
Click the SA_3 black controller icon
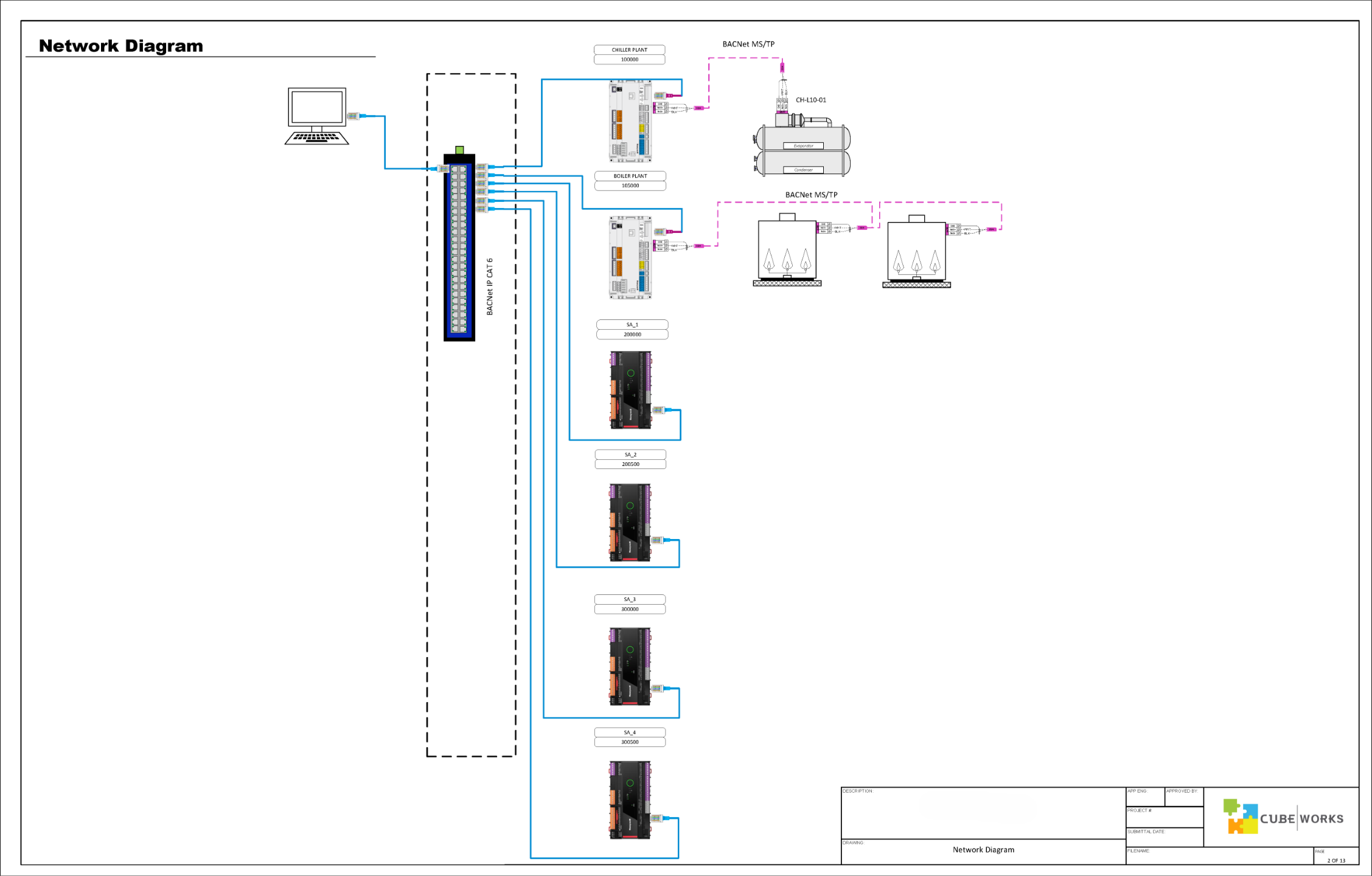click(x=630, y=667)
